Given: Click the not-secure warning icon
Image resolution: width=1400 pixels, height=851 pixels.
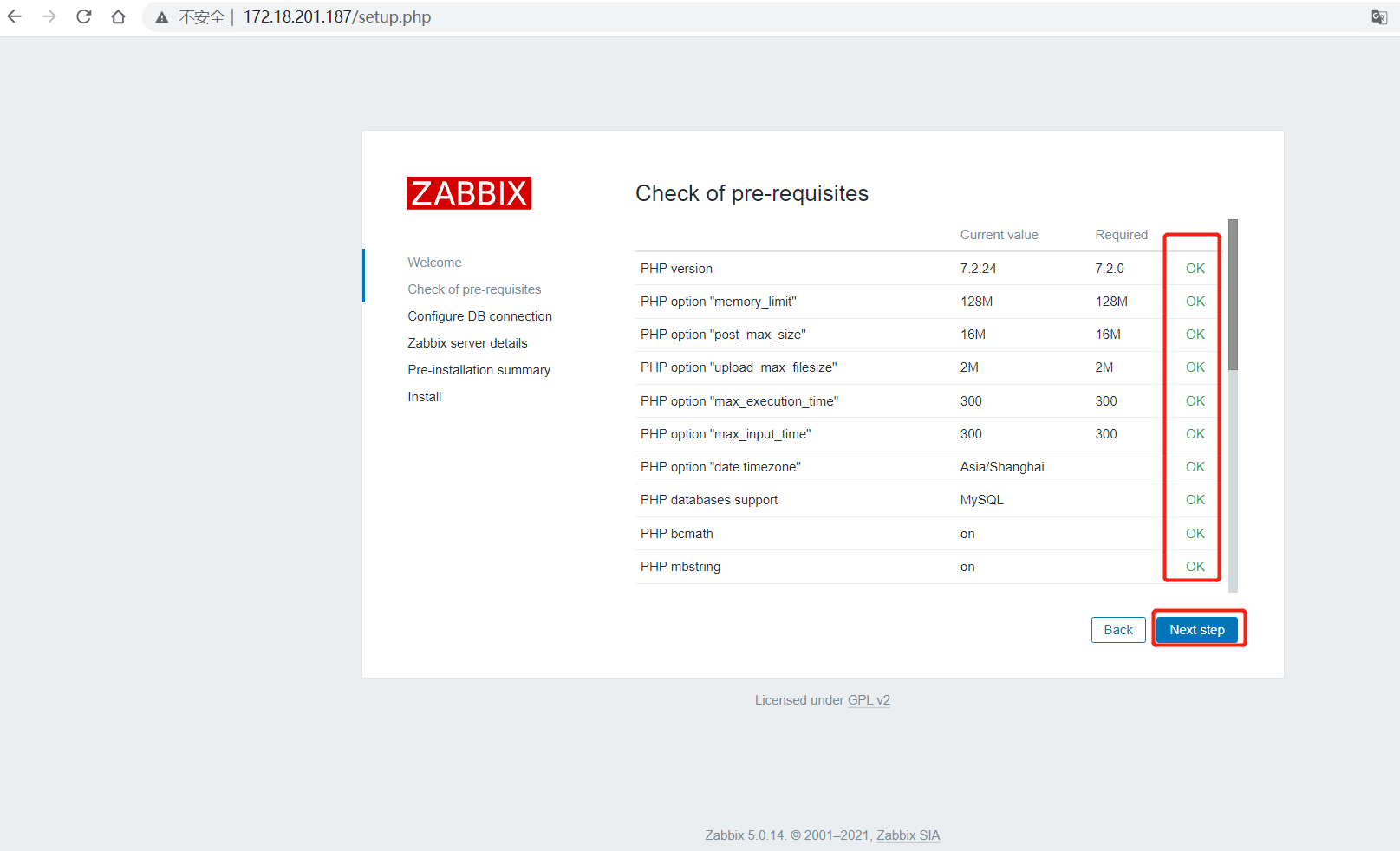Looking at the screenshot, I should (x=162, y=17).
